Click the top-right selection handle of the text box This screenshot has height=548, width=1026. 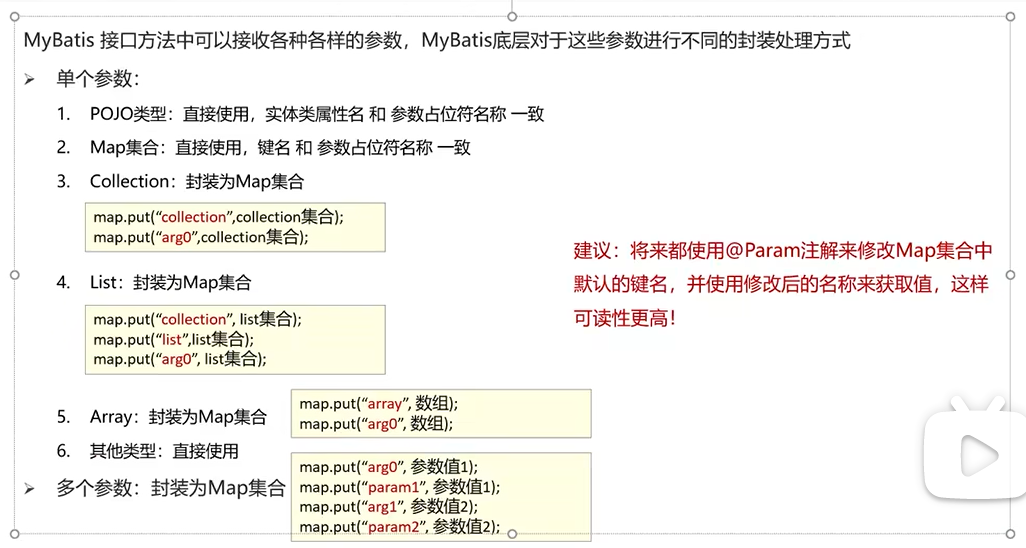coord(1010,17)
